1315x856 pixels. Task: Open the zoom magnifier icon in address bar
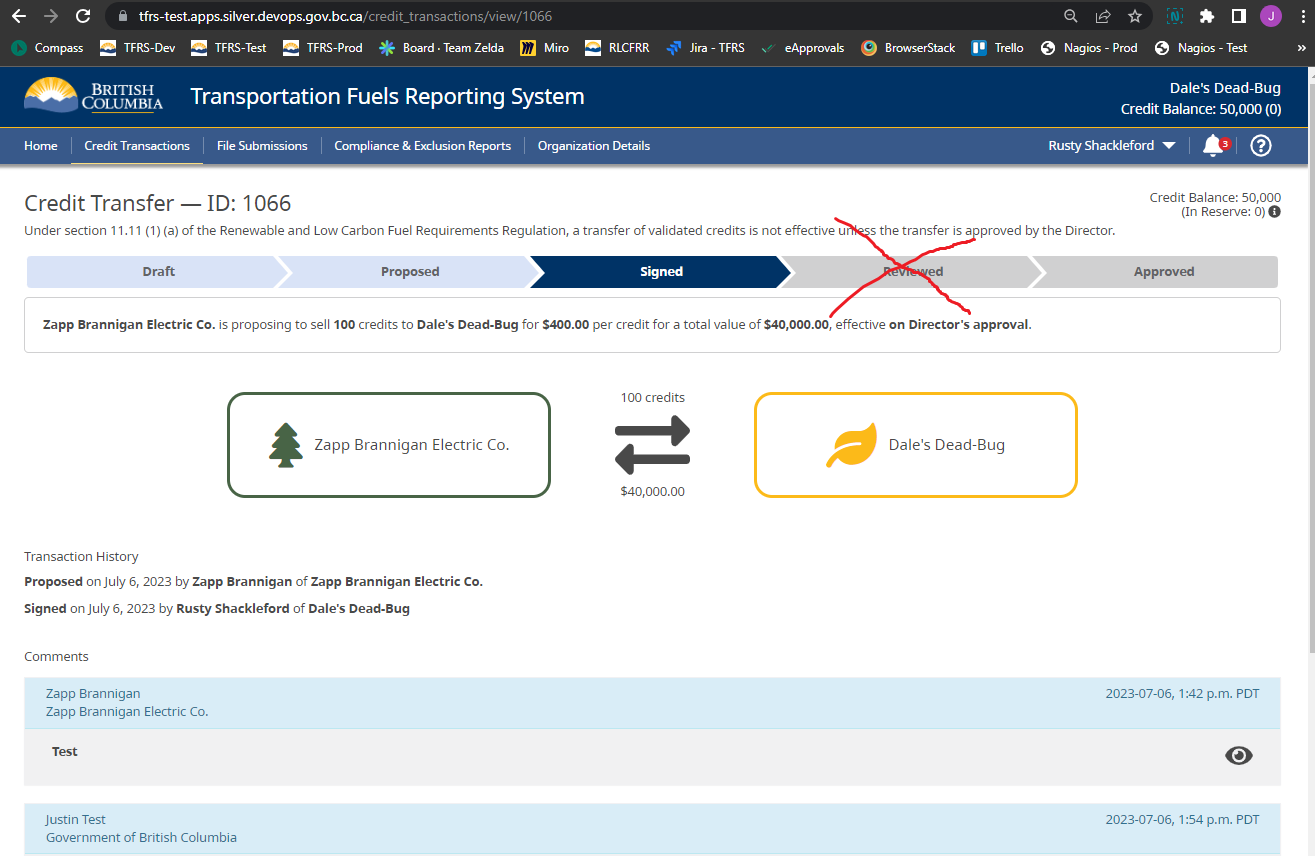click(1071, 16)
